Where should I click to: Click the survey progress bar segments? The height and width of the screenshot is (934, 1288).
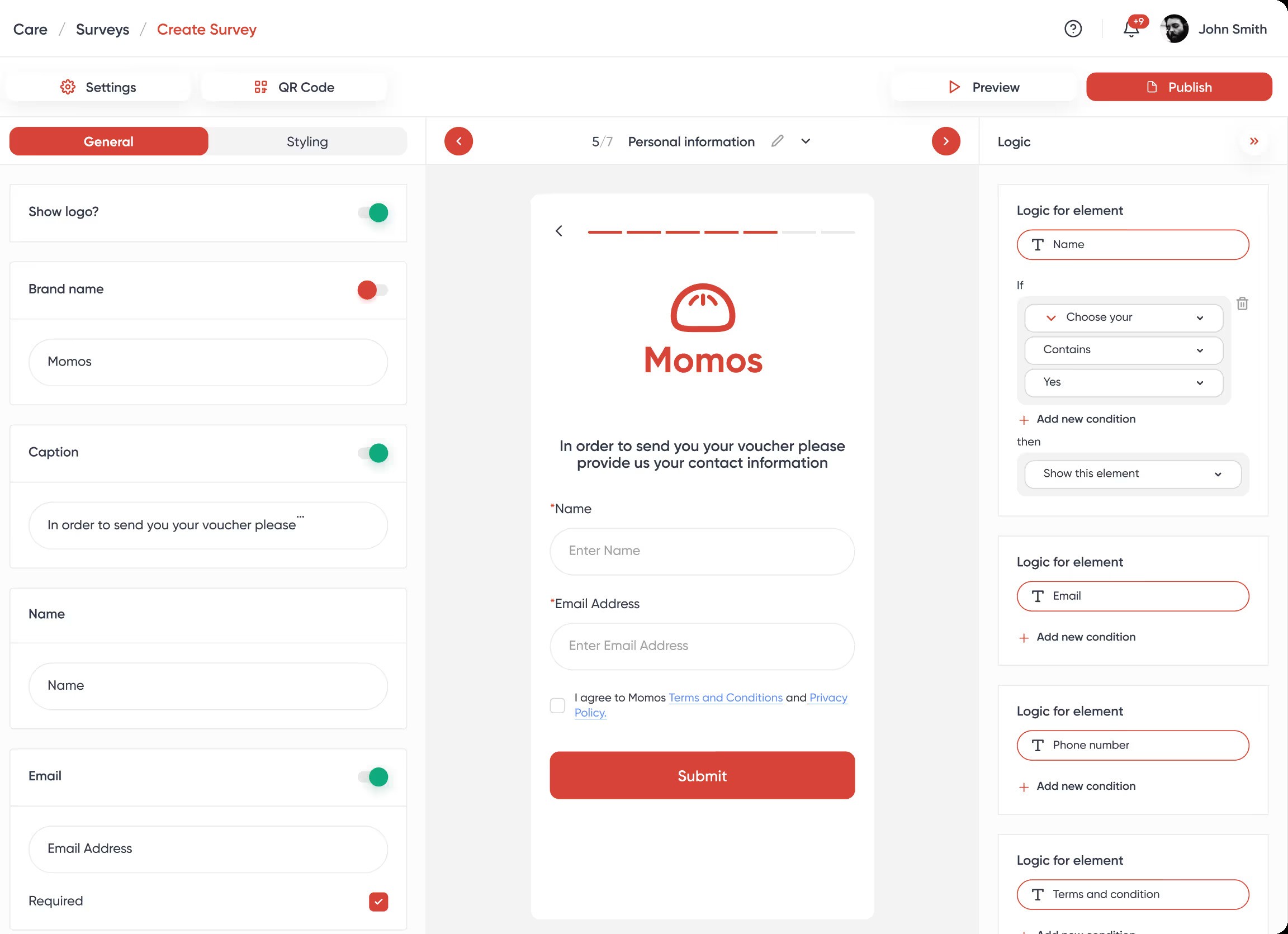pyautogui.click(x=721, y=232)
